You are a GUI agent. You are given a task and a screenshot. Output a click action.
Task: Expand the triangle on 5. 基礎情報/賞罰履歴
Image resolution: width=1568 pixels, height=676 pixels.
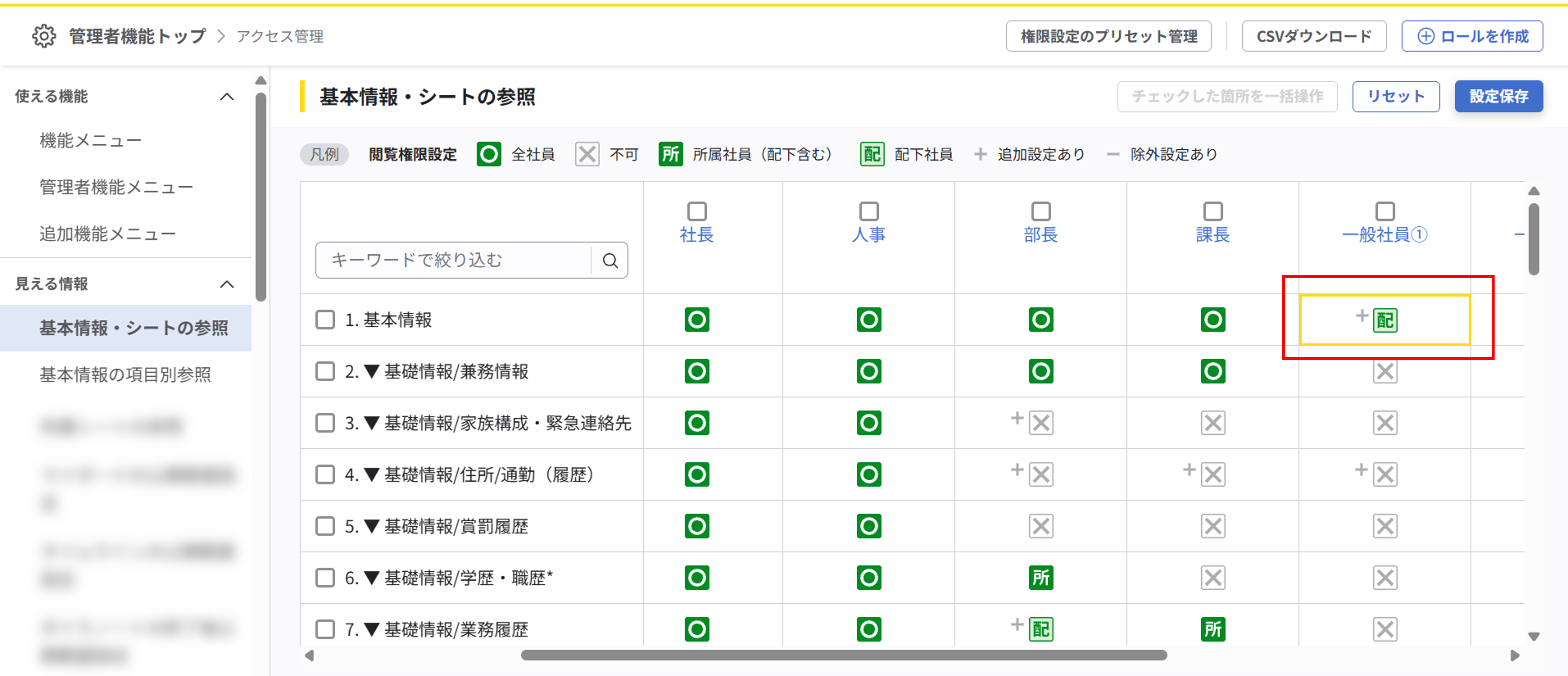(371, 526)
